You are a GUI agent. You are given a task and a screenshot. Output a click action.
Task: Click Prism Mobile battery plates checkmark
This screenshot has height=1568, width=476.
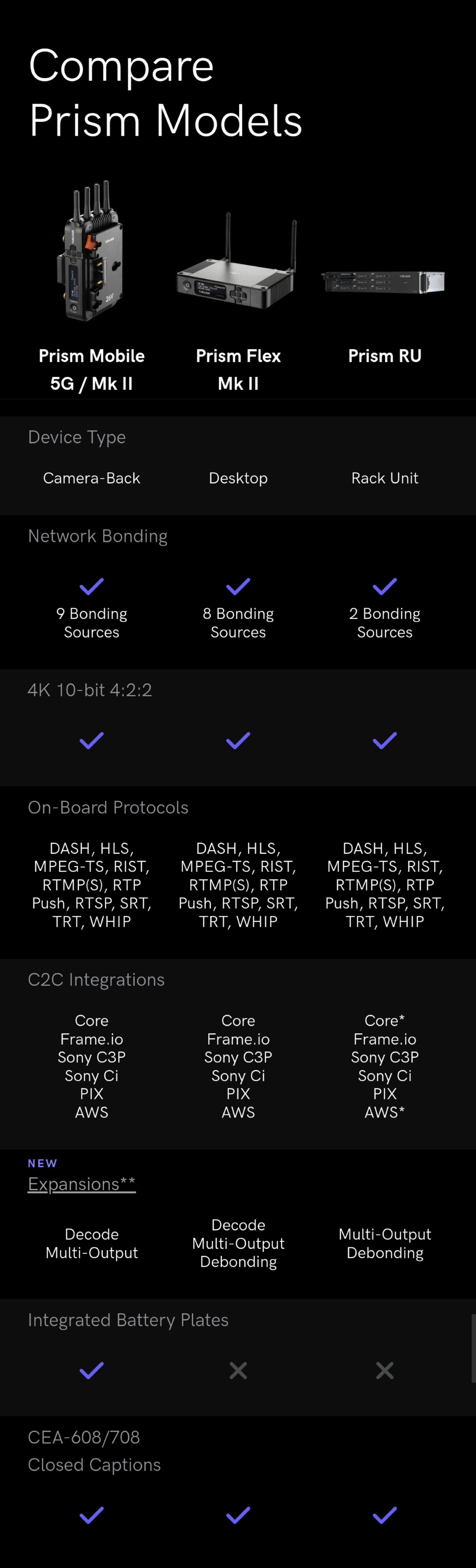91,1371
